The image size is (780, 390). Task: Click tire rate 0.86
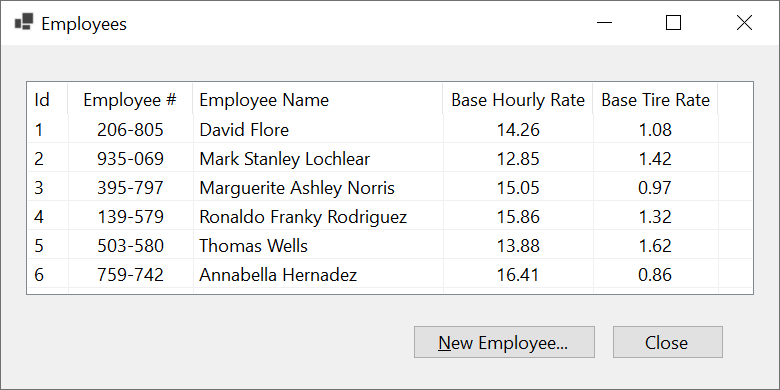(655, 275)
